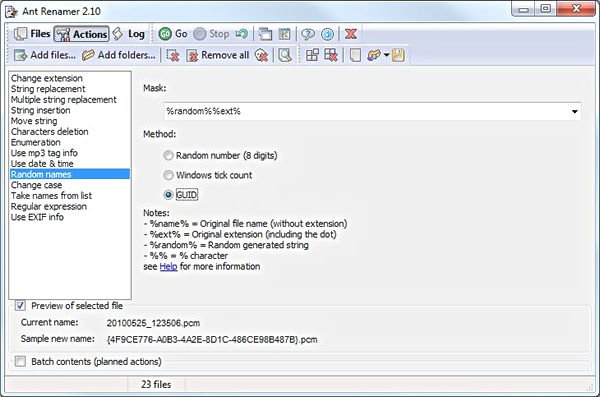Enable Batch contents (planned actions) checkbox
600x397 pixels.
[20, 361]
